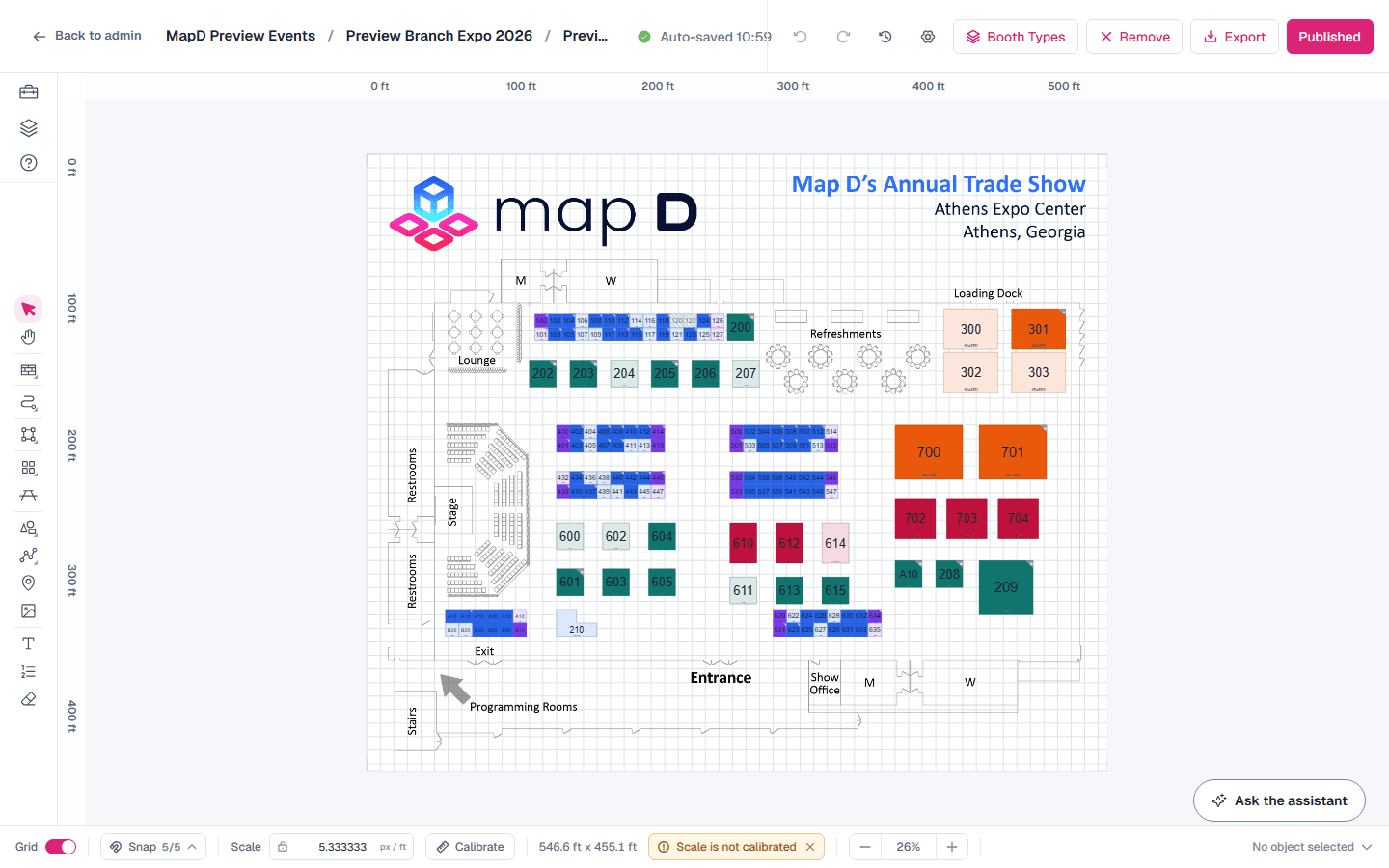The image size is (1389, 868).
Task: Pick the bounding-box node tool
Action: coord(28,435)
